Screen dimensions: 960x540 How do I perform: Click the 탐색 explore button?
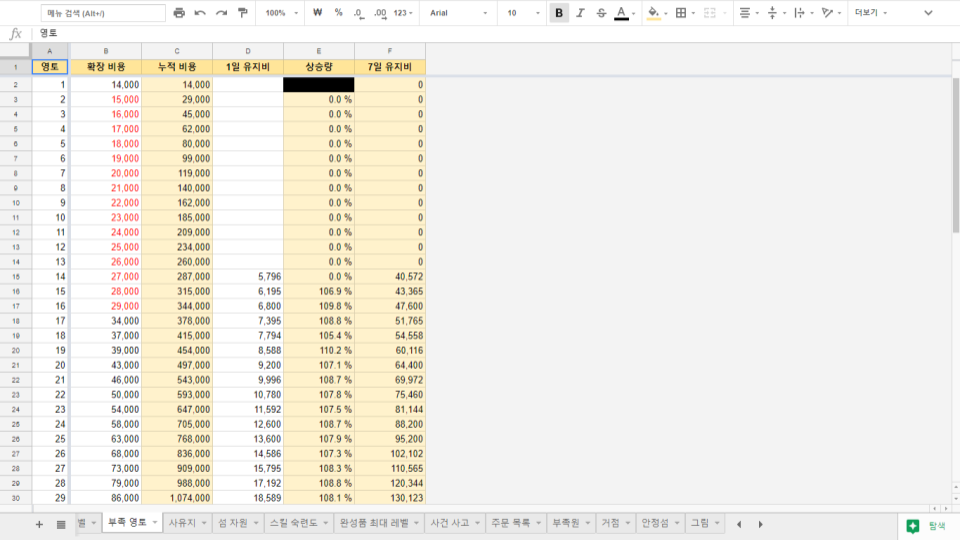pos(926,525)
